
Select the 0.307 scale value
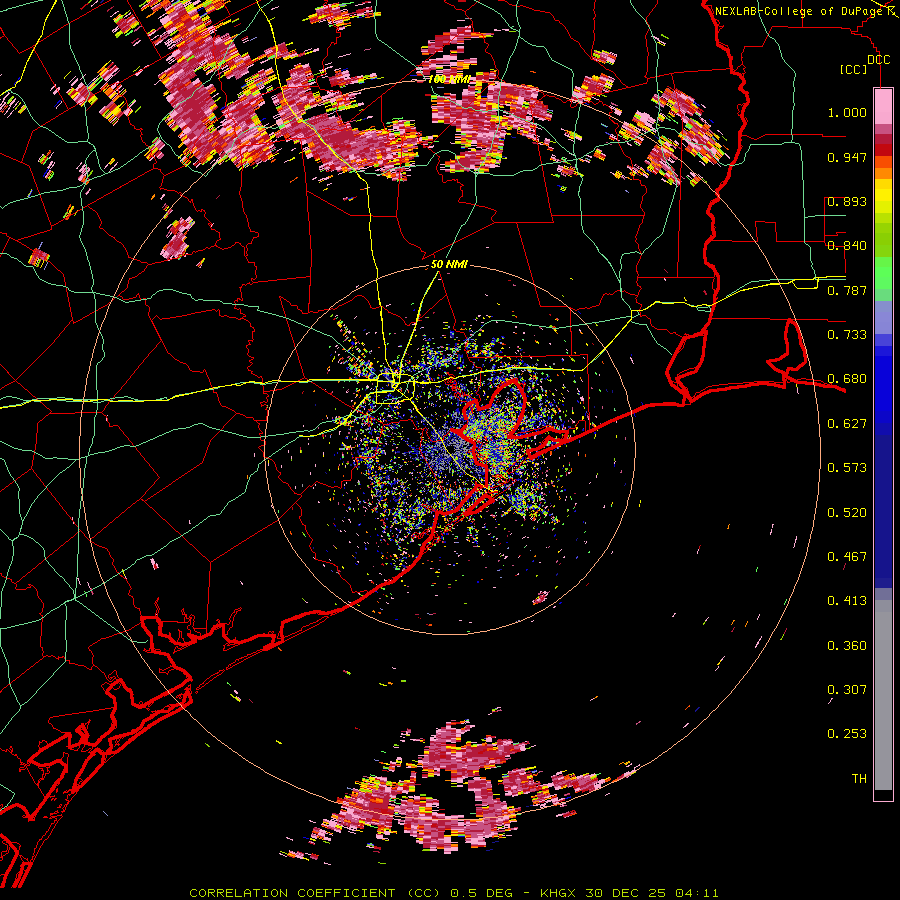847,689
